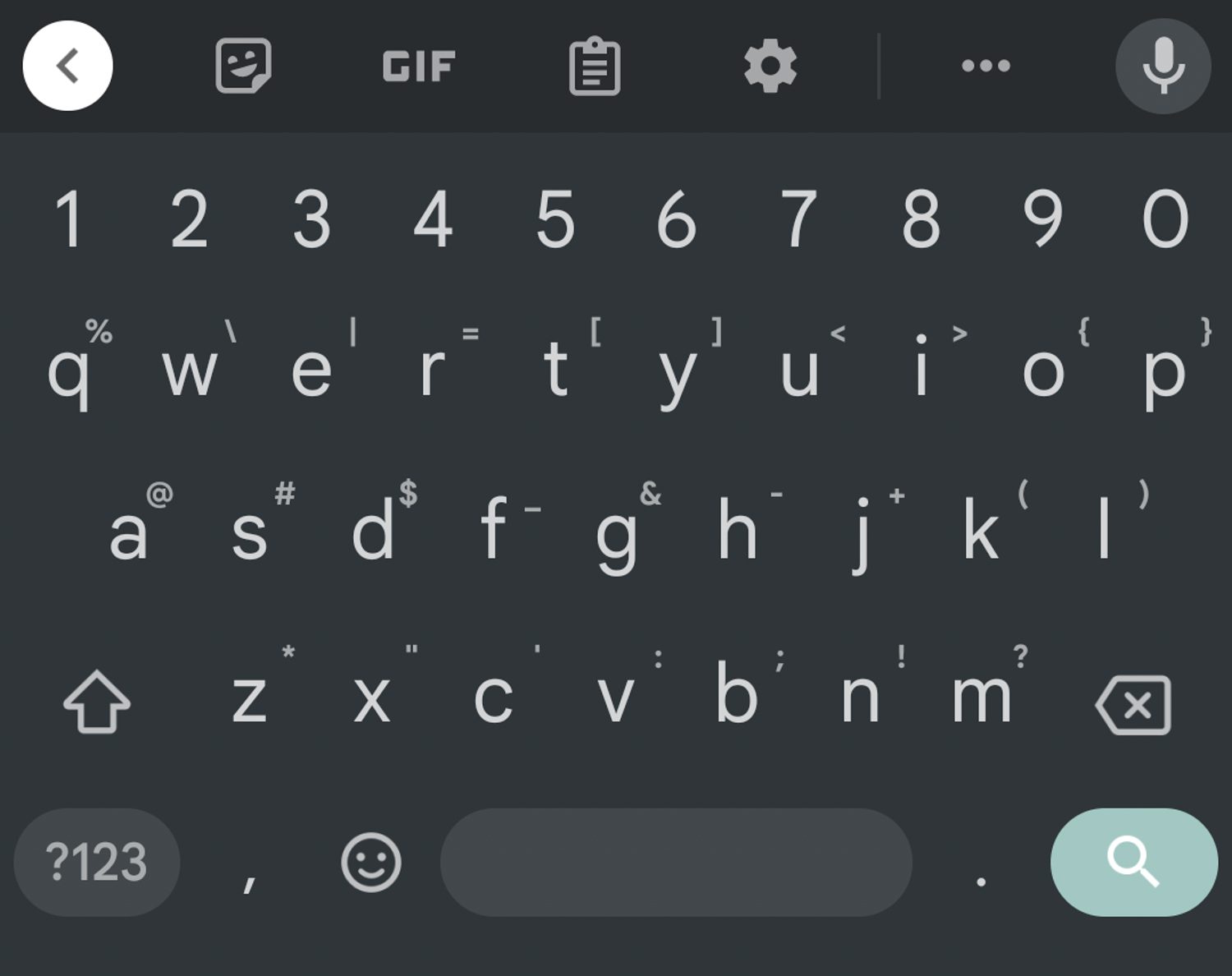Tap the microphone voice input
The width and height of the screenshot is (1232, 976).
tap(1163, 66)
